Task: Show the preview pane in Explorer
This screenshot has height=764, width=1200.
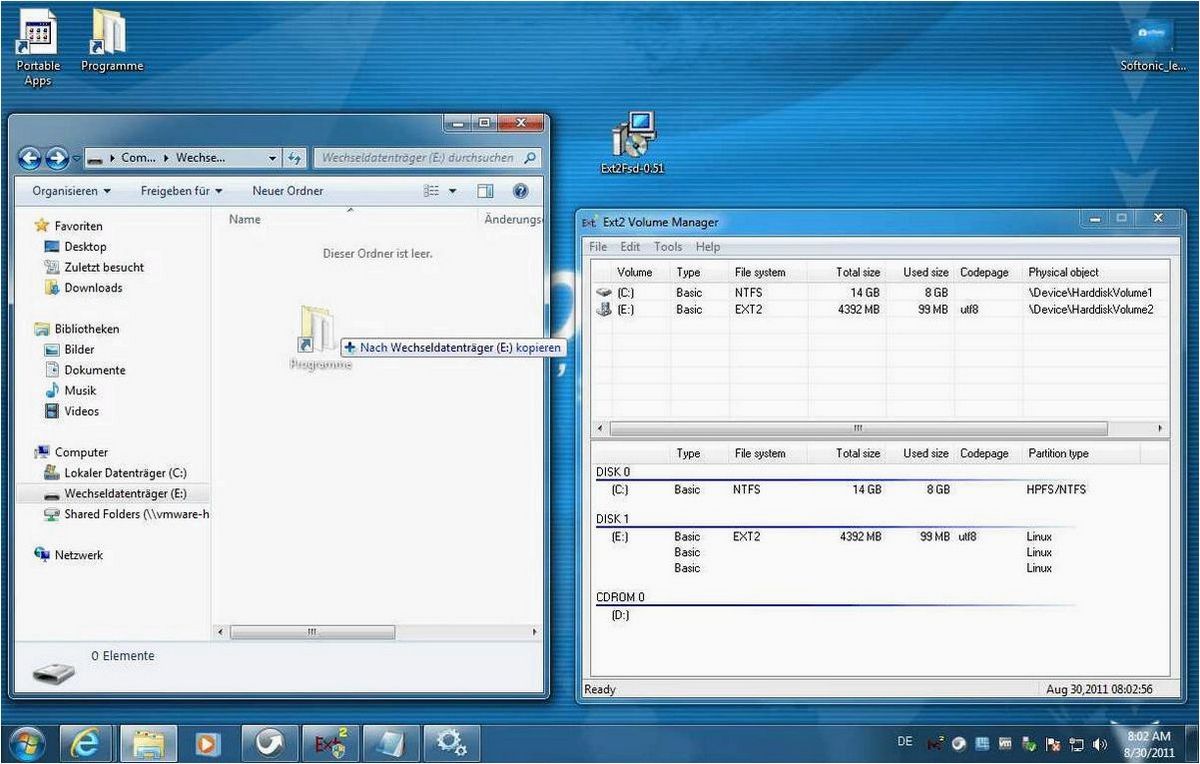Action: [x=485, y=190]
